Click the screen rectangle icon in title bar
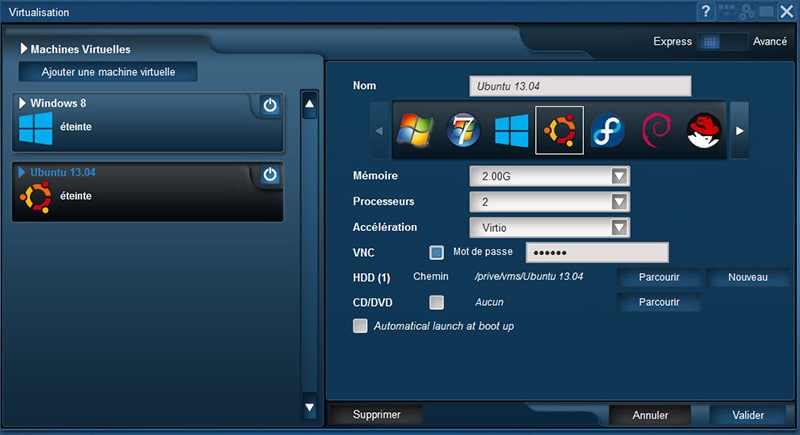This screenshot has height=435, width=800. click(x=766, y=11)
